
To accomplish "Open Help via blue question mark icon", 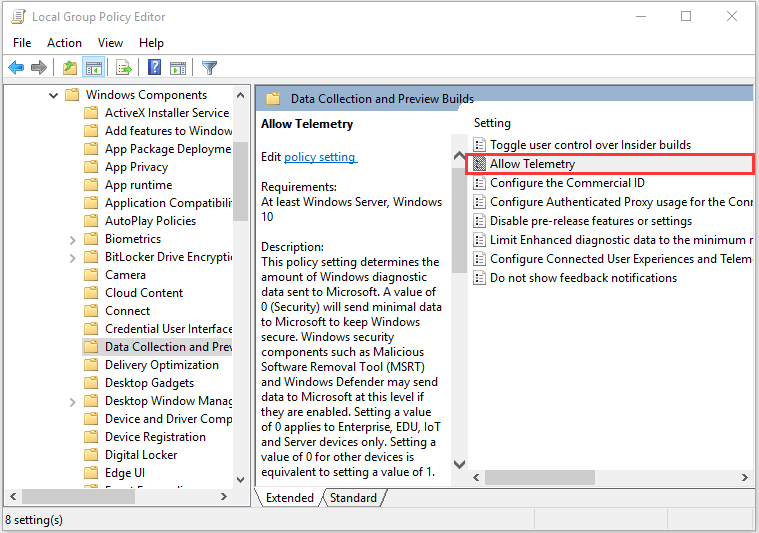I will pos(154,67).
